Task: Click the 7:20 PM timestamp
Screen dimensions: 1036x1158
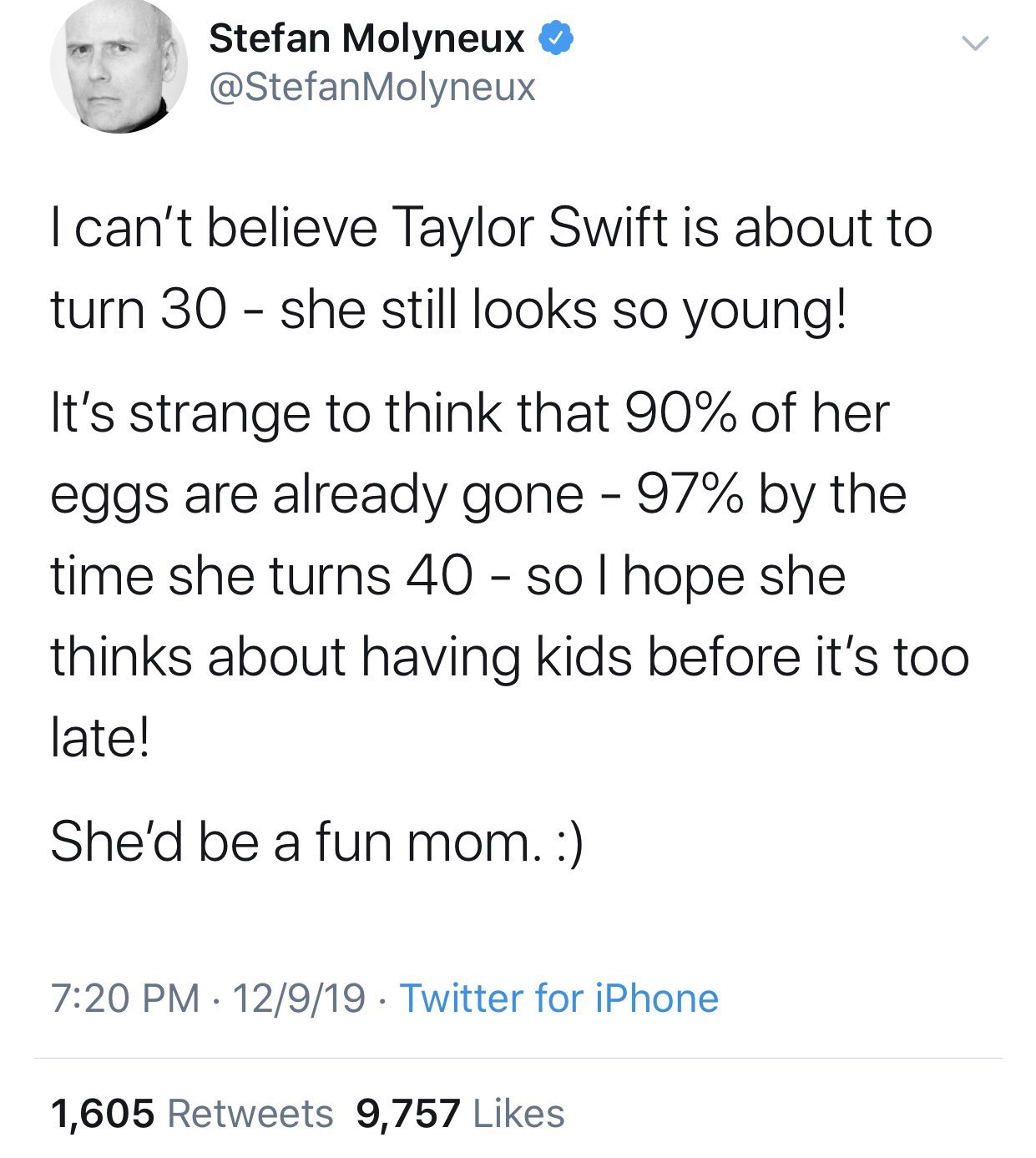Action: [x=125, y=999]
